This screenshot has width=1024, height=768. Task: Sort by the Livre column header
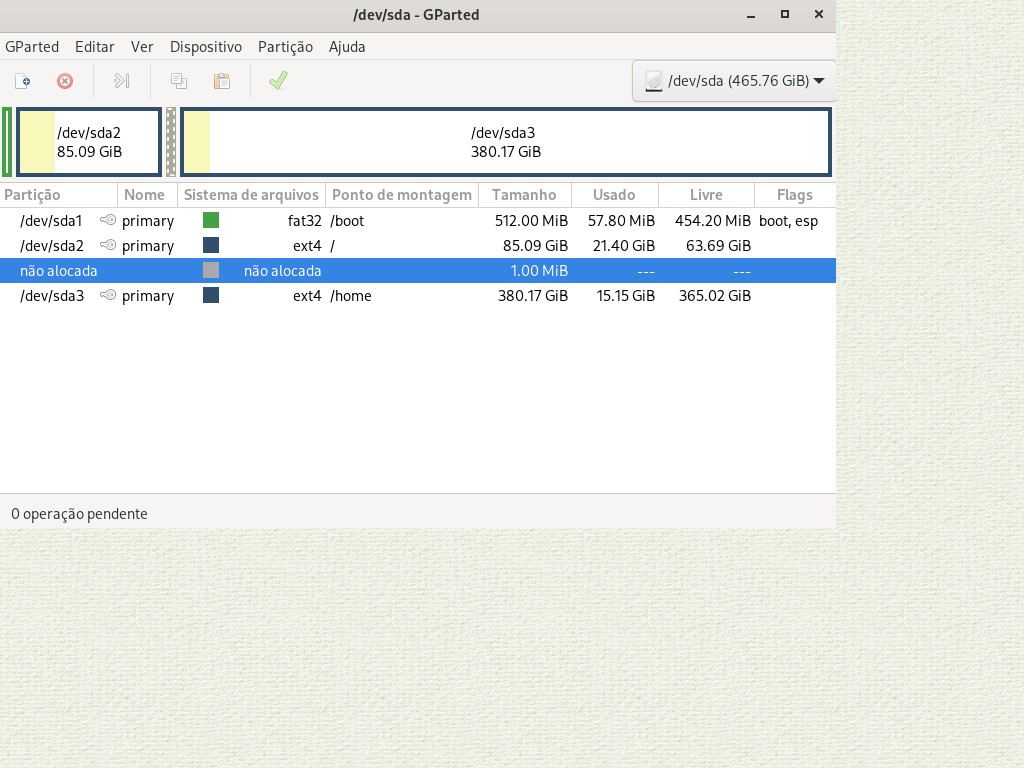click(707, 195)
